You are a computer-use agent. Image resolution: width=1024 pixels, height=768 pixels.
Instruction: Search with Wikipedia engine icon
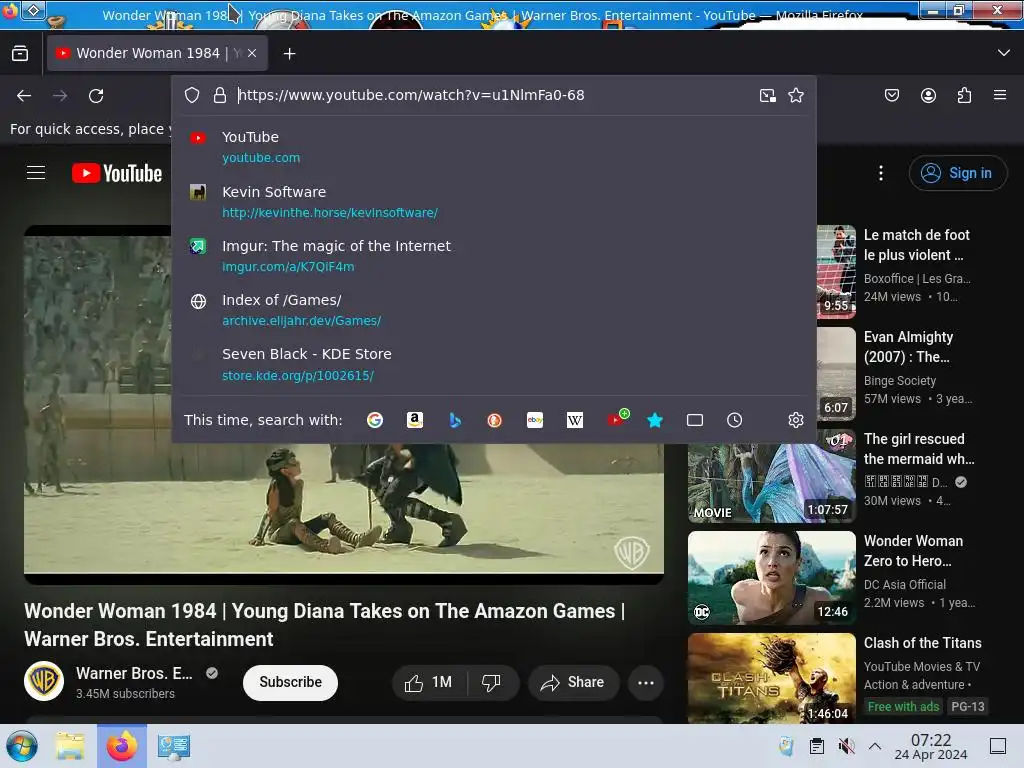(575, 420)
